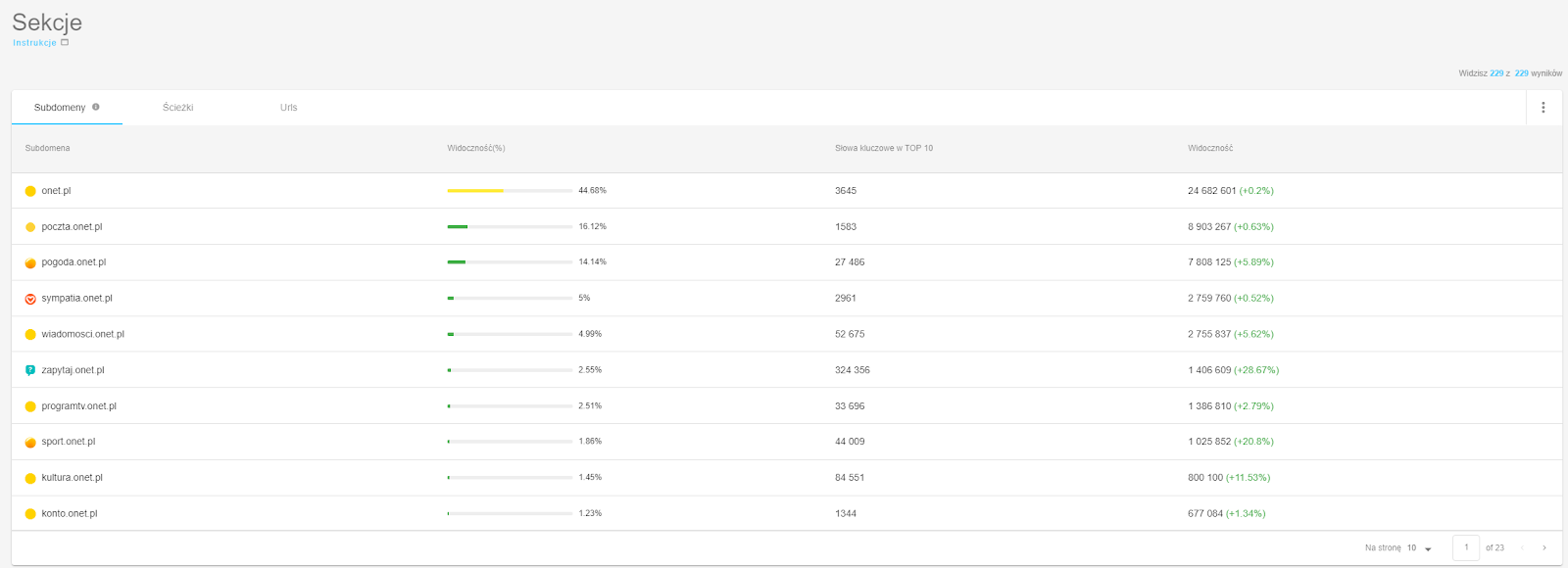Screen dimensions: 1568x568
Task: Switch to the Urls tab
Action: (x=288, y=108)
